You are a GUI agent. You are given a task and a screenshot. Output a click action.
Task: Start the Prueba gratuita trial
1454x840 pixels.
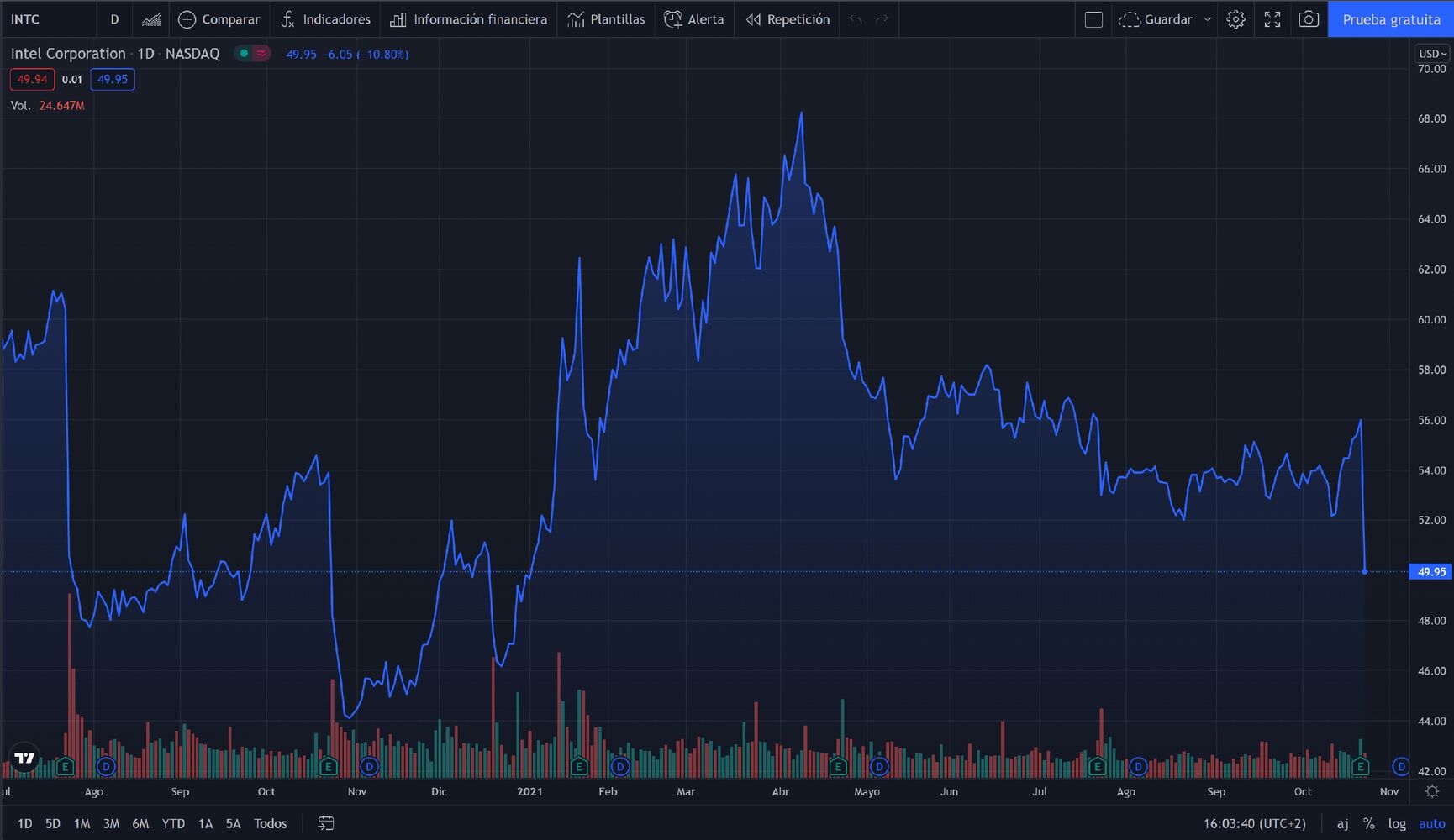[1391, 18]
